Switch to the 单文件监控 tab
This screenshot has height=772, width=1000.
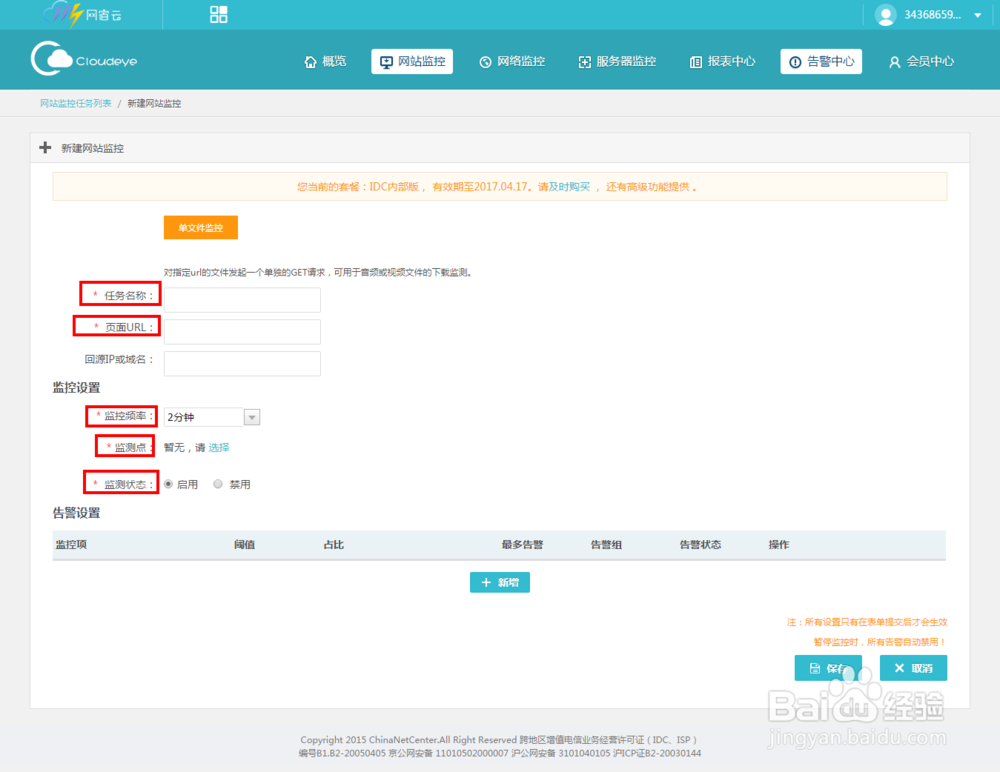click(x=200, y=227)
